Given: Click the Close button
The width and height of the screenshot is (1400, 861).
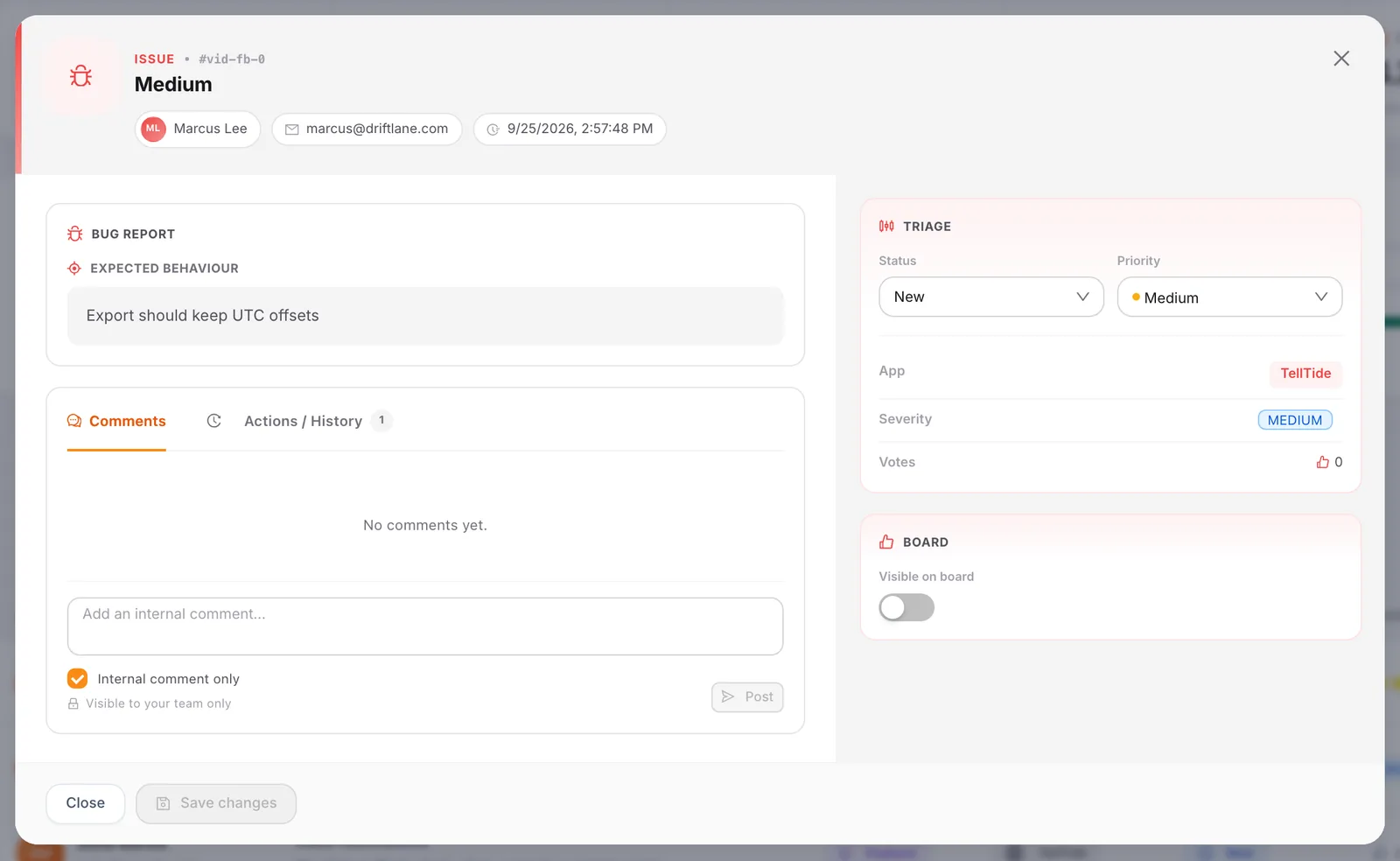Looking at the screenshot, I should point(85,803).
